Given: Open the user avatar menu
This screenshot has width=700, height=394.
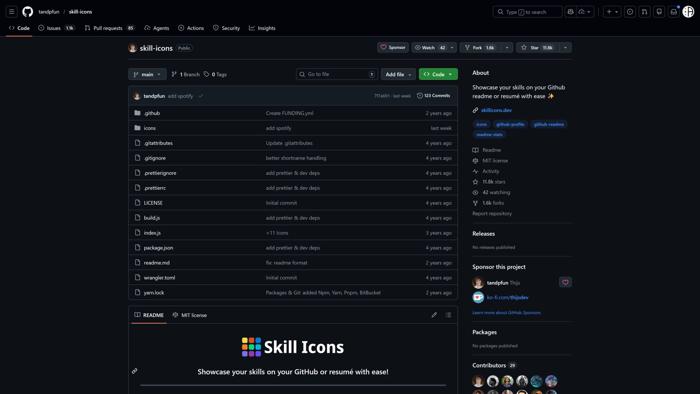Looking at the screenshot, I should 688,12.
